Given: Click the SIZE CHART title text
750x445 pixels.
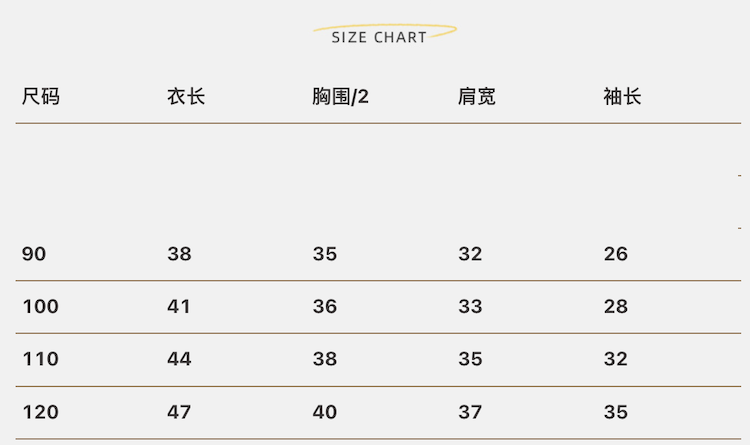Looking at the screenshot, I should (379, 37).
